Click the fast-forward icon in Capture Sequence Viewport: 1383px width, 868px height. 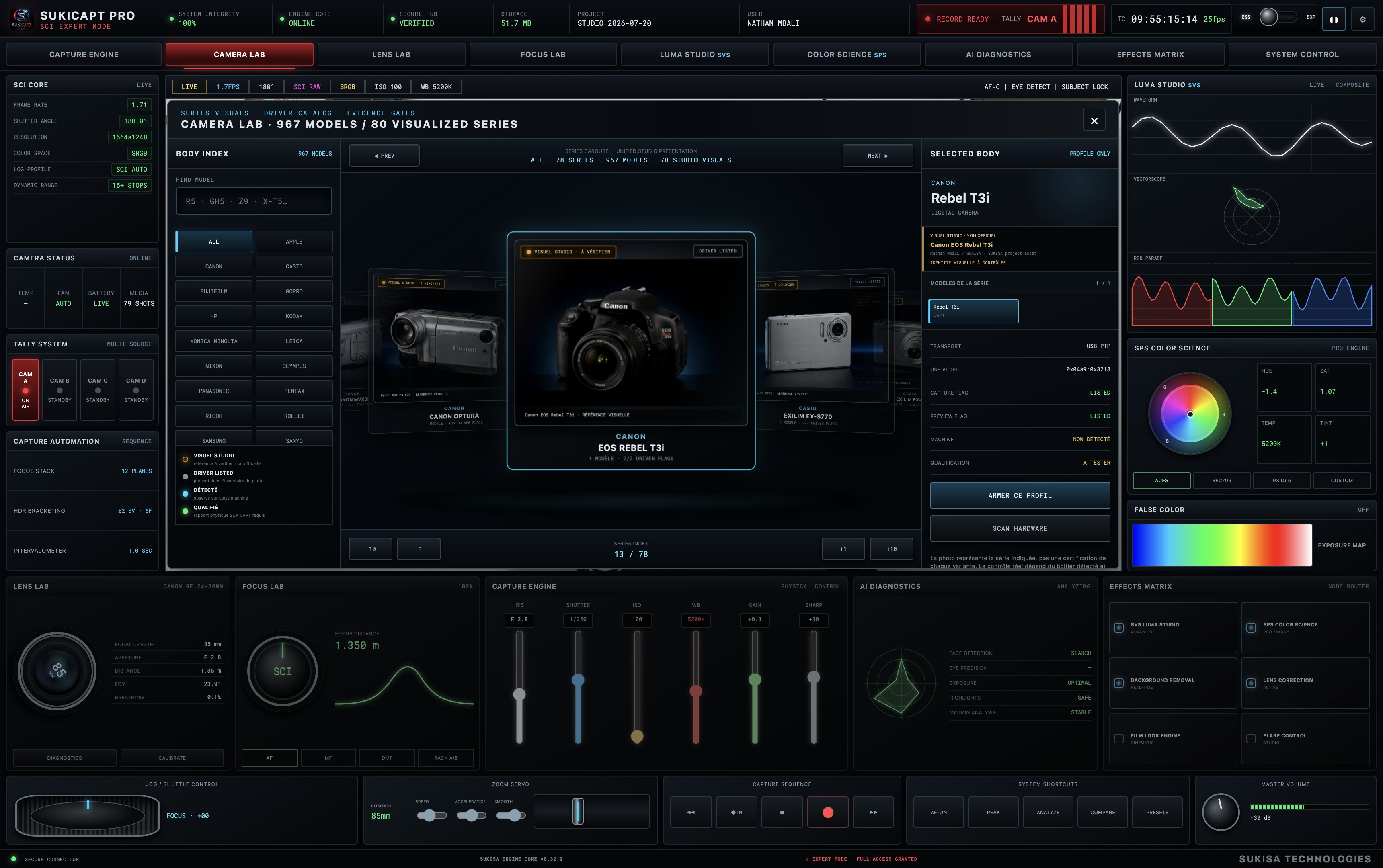point(873,812)
